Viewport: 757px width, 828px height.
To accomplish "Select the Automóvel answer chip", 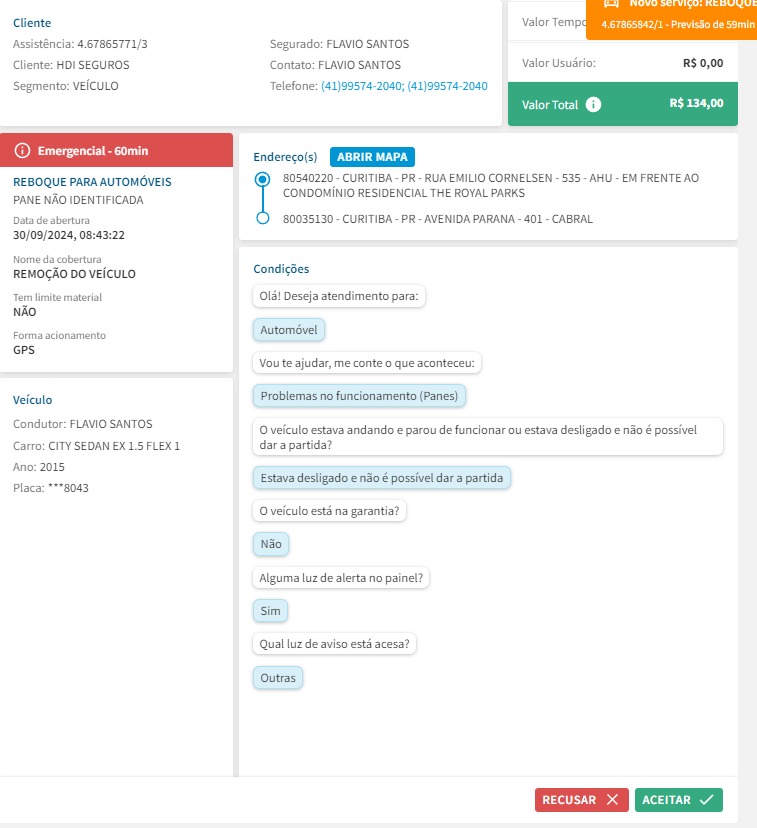I will tap(289, 330).
